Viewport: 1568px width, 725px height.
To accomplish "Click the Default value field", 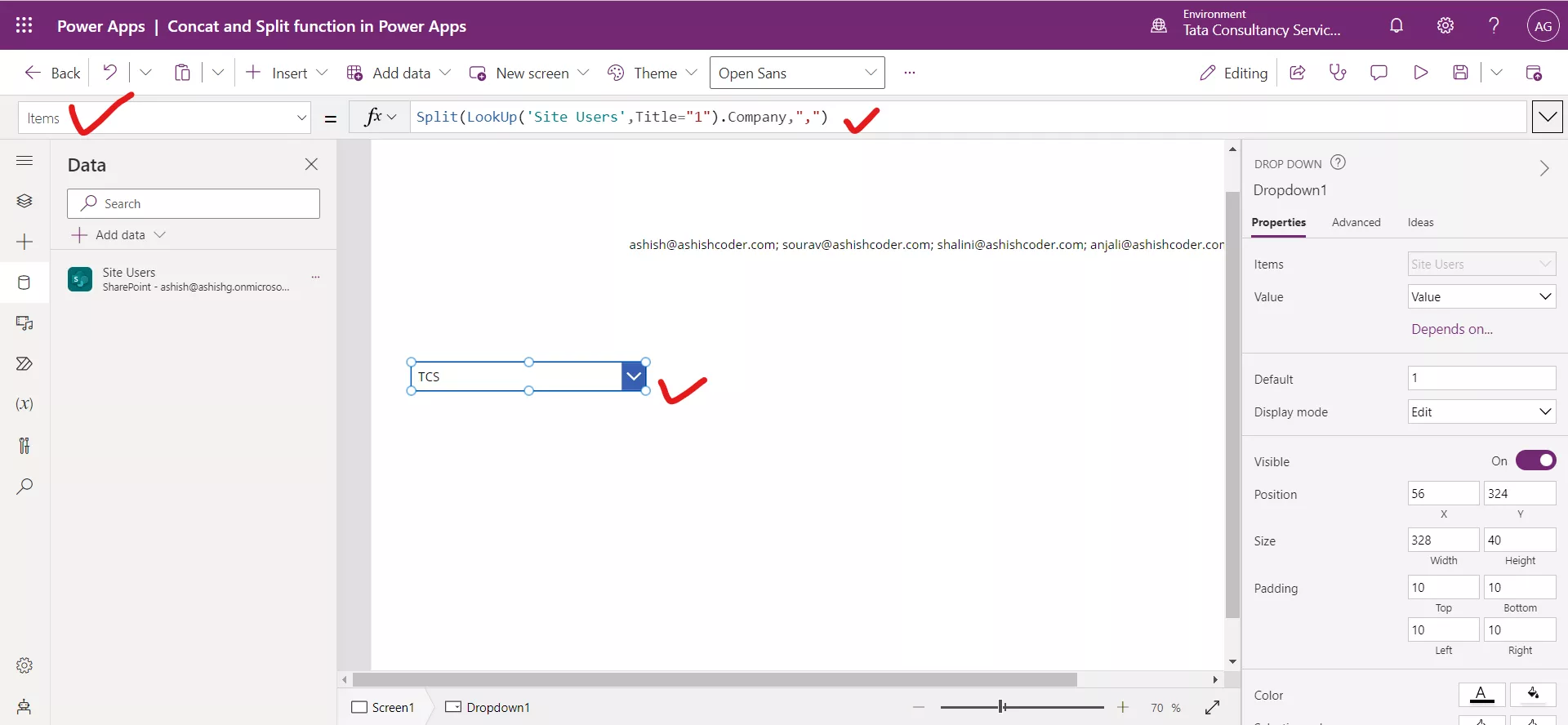I will 1481,378.
